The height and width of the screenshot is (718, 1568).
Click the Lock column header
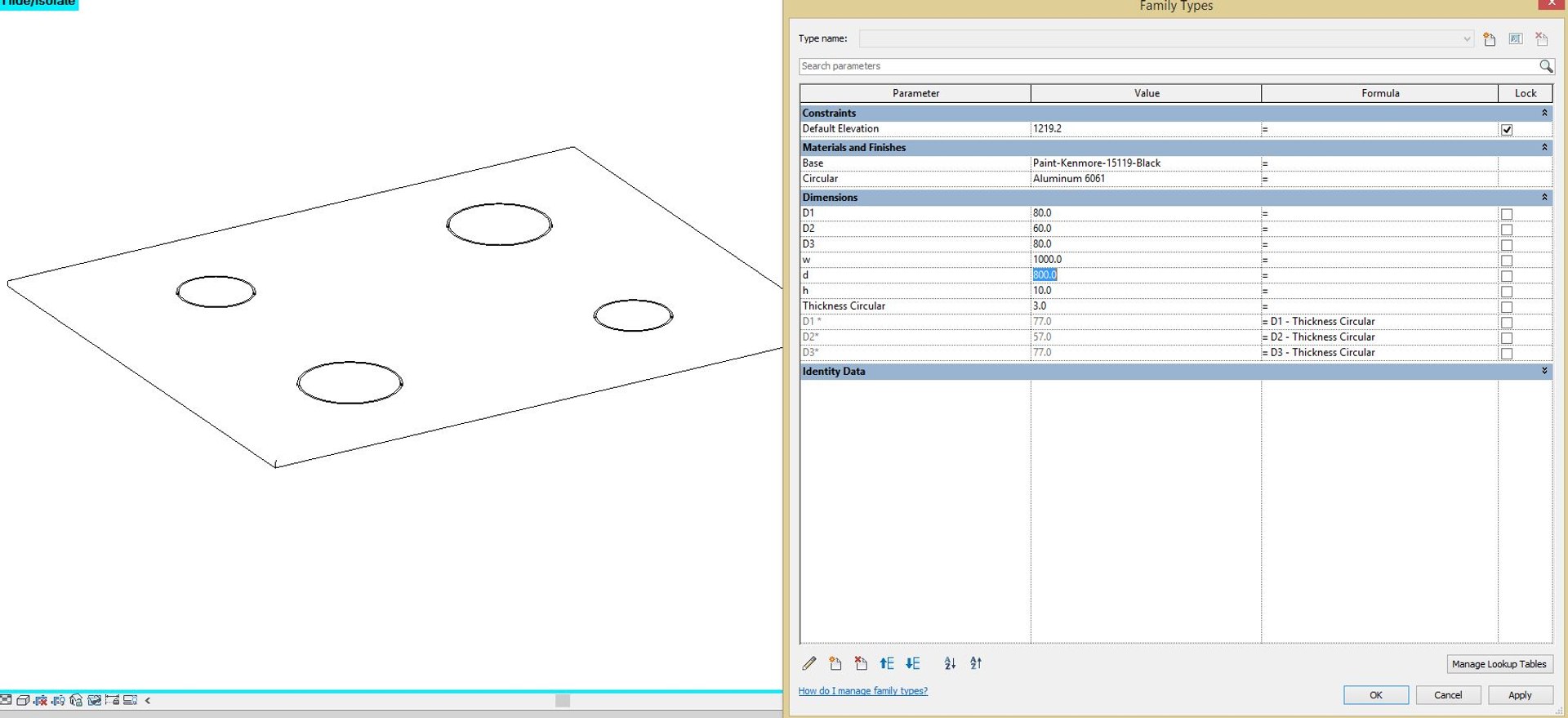coord(1526,93)
